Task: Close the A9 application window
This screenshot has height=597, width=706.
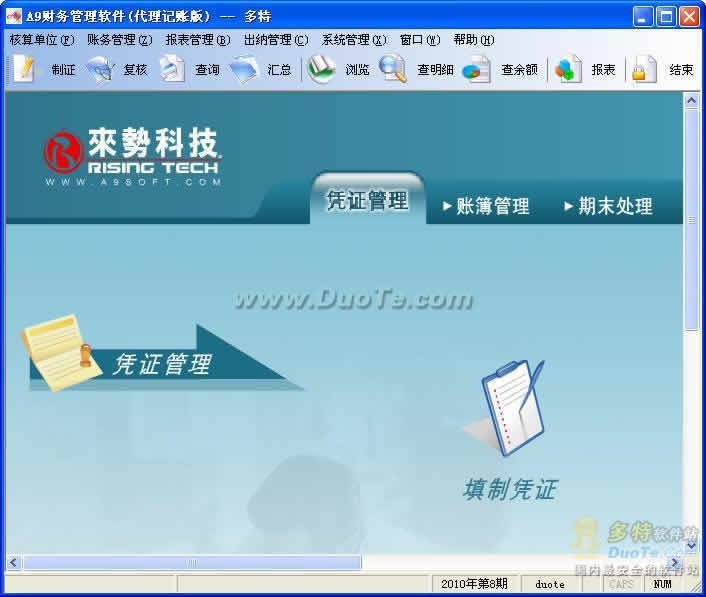Action: [689, 17]
